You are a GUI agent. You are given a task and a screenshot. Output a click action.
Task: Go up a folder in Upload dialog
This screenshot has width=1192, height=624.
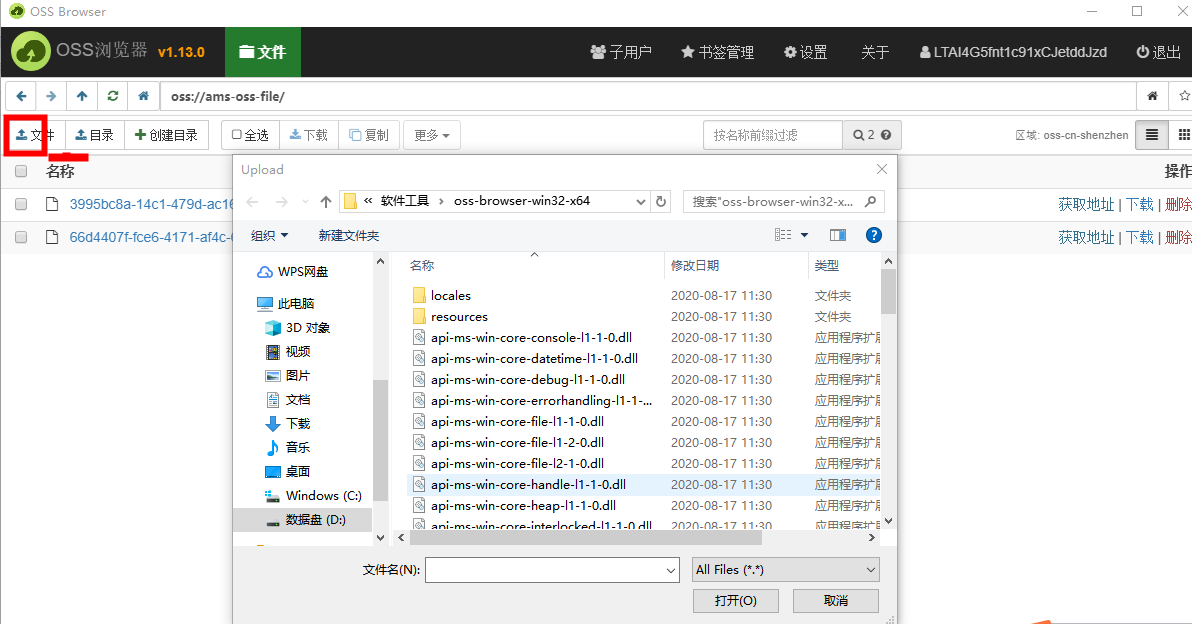coord(325,201)
